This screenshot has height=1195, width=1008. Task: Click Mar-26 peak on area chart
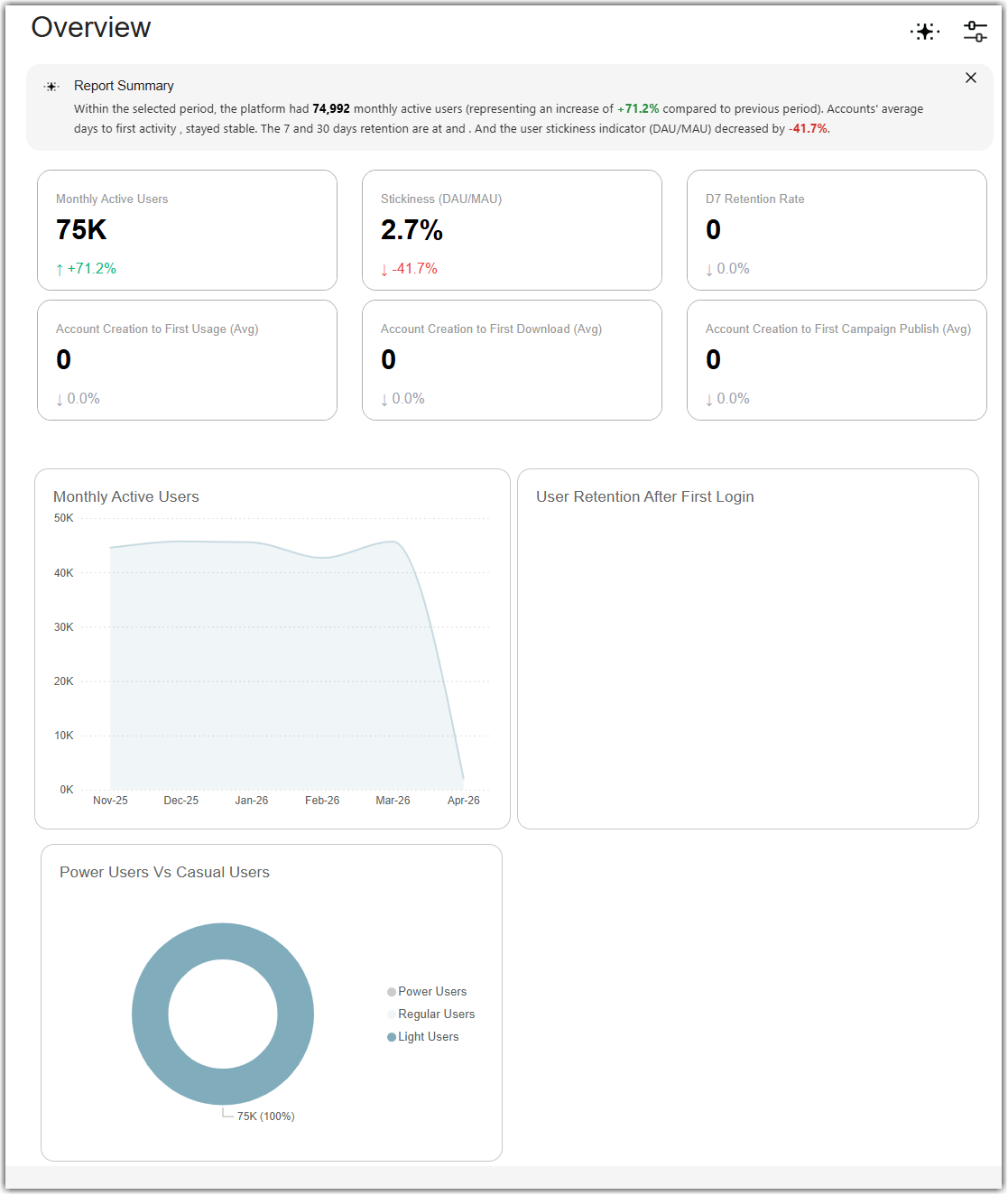click(393, 542)
